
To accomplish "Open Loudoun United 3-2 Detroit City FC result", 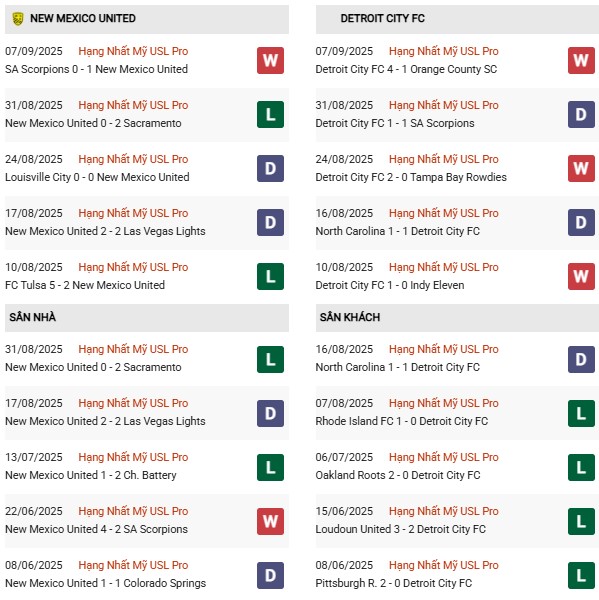I will [x=400, y=529].
